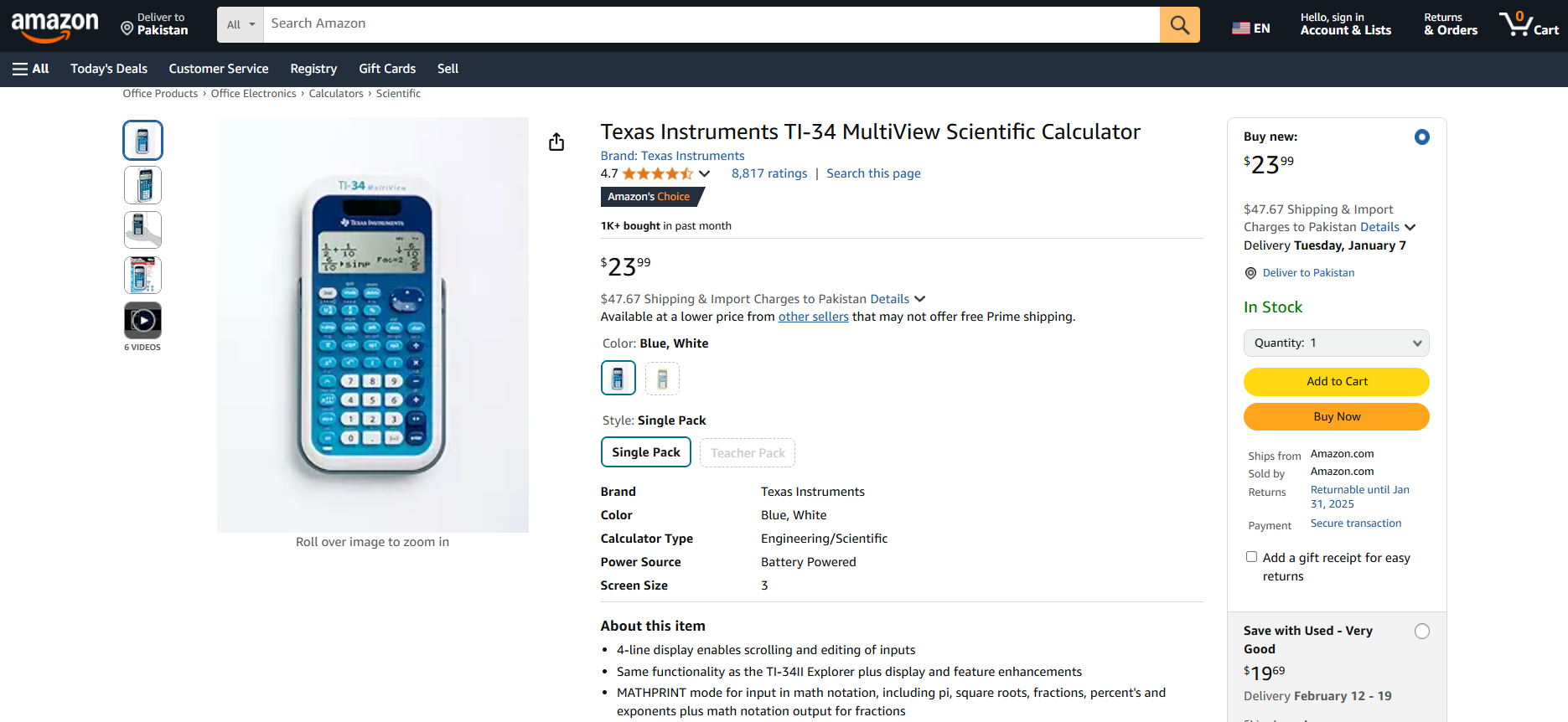Click the About this item heading

pyautogui.click(x=653, y=626)
